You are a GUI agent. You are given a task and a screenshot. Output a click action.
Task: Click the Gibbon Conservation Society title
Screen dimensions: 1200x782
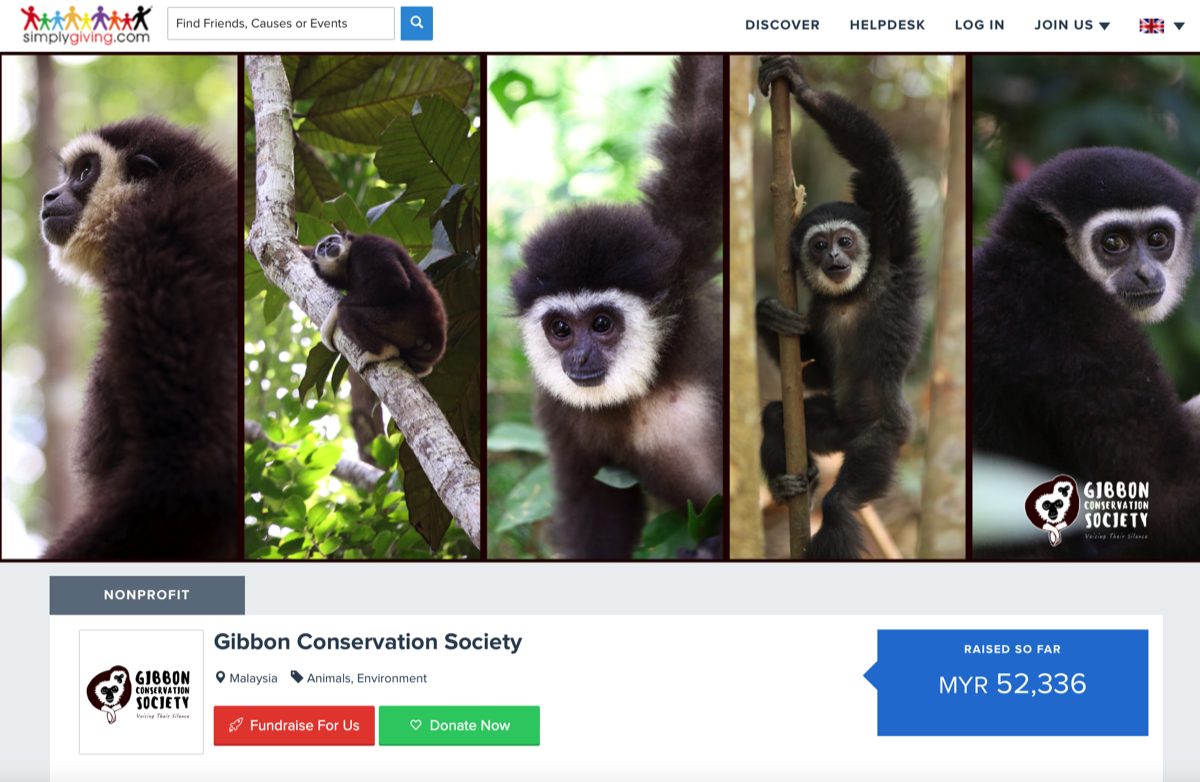368,642
